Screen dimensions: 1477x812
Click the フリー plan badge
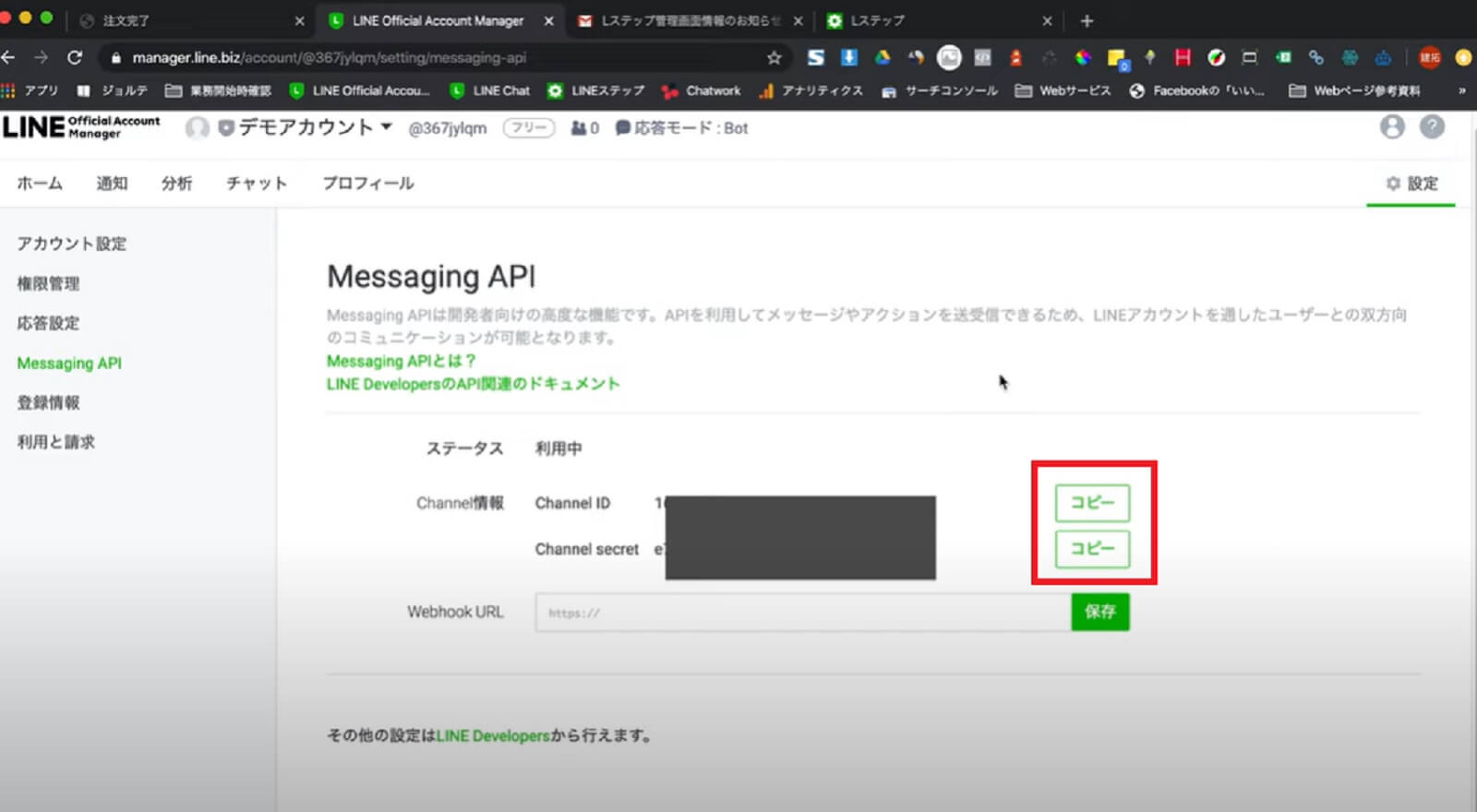529,127
